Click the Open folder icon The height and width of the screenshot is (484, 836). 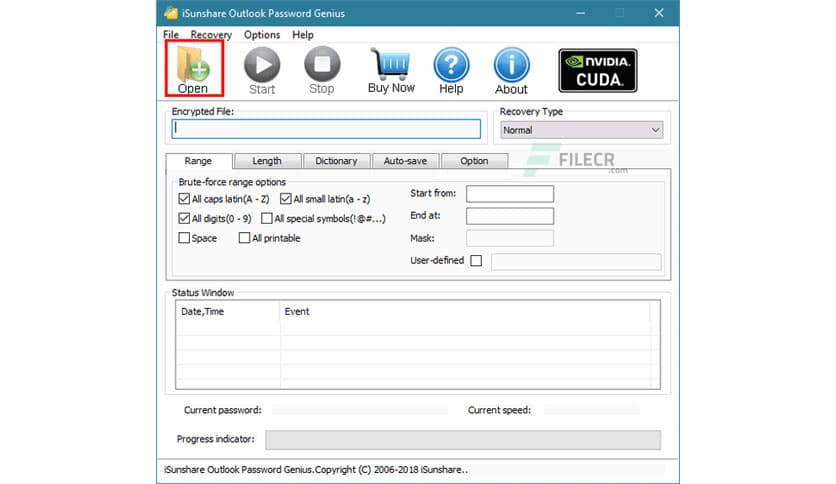[194, 69]
